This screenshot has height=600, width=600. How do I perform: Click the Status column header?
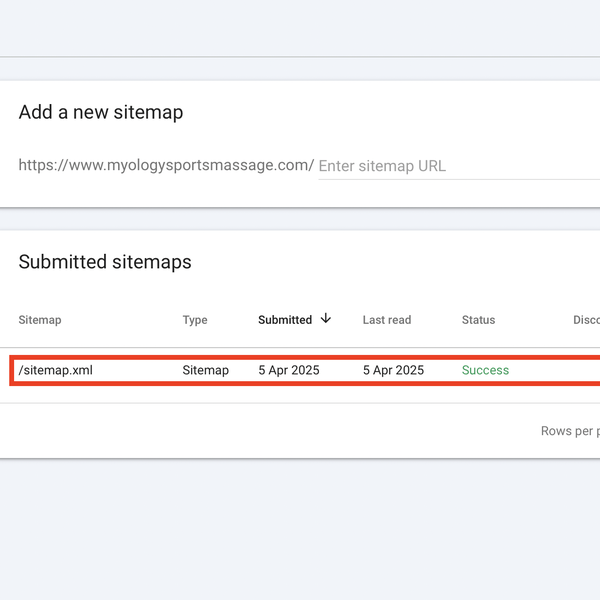click(478, 320)
